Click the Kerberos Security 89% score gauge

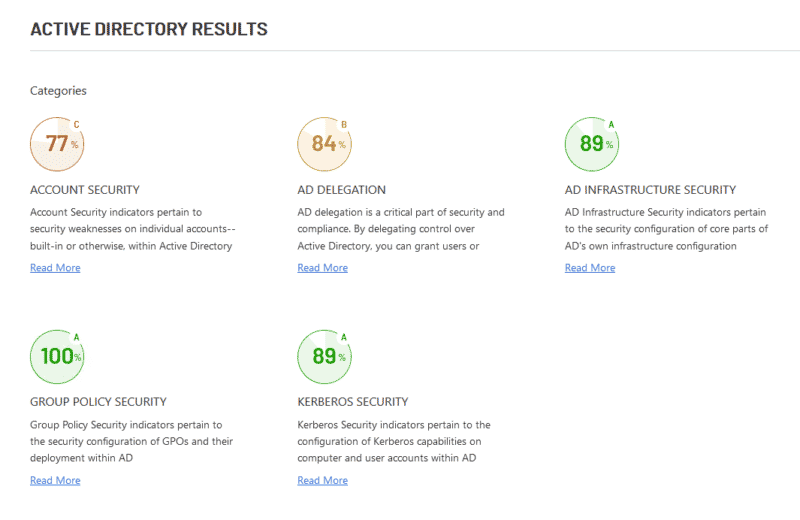[324, 356]
